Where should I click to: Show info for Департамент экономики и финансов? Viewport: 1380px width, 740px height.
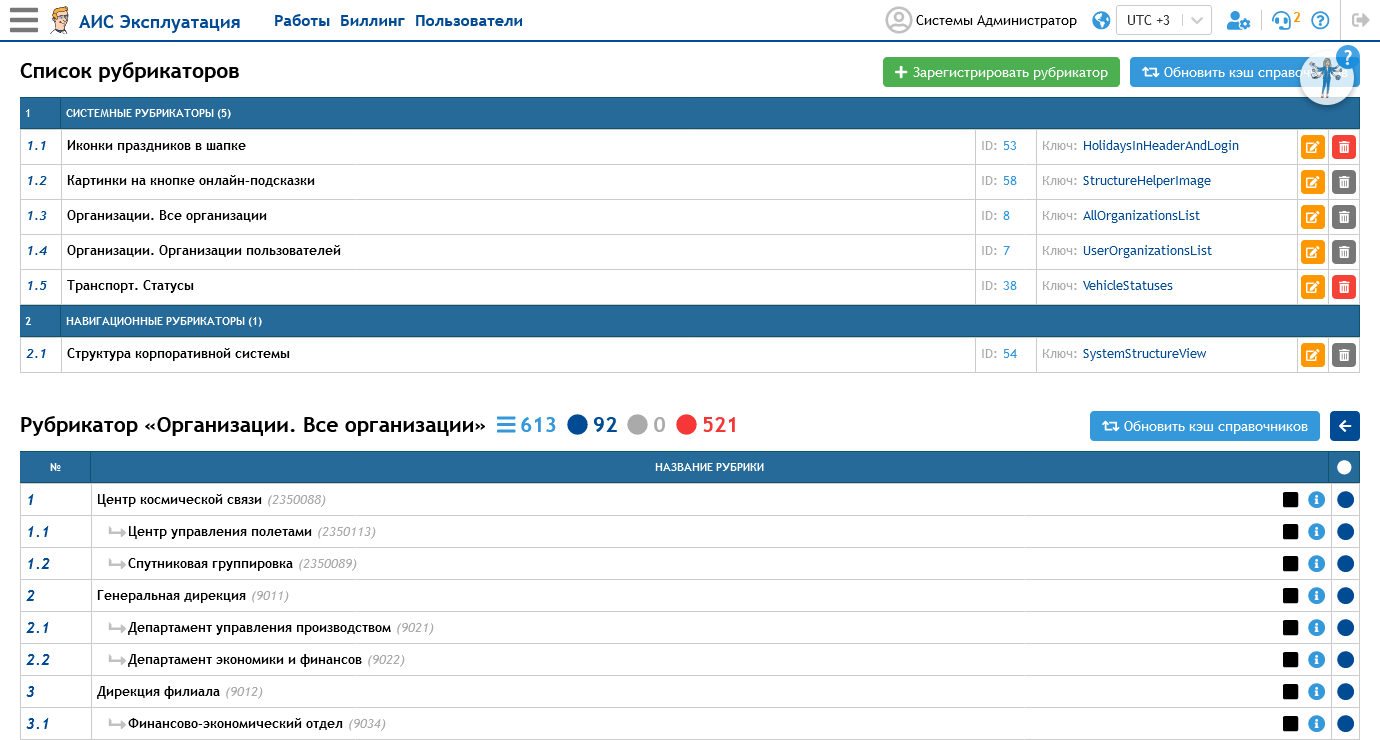[1316, 660]
